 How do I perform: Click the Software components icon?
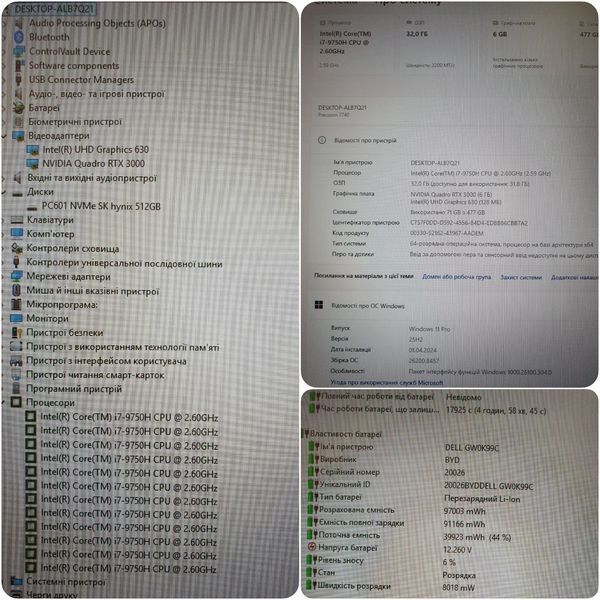19,65
